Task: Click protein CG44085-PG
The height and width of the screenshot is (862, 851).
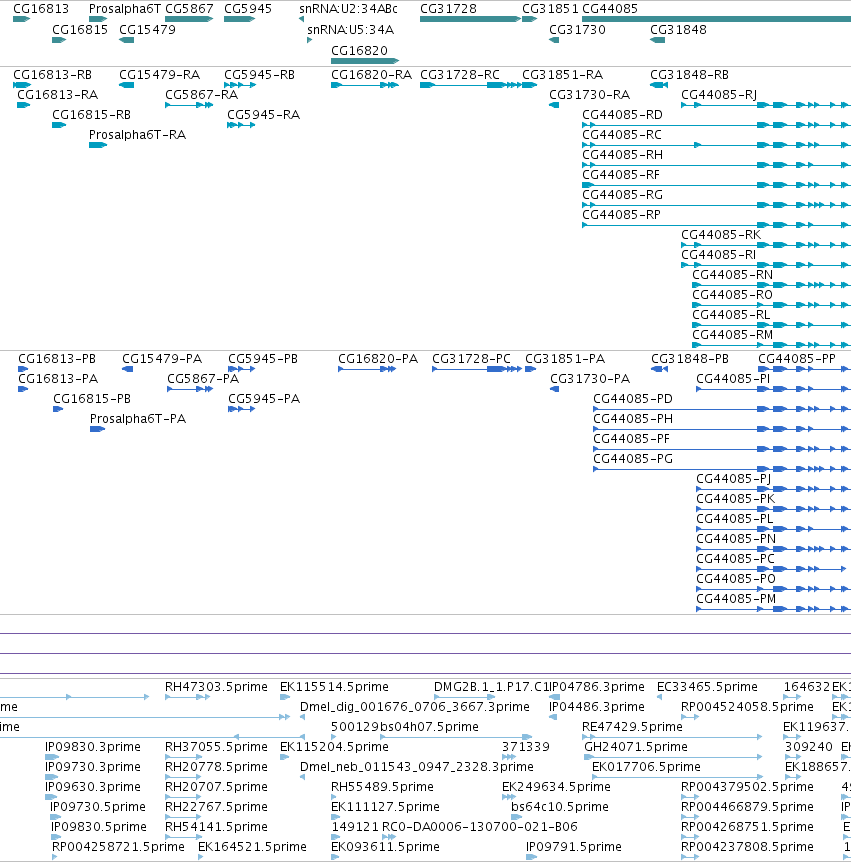Action: 633,459
